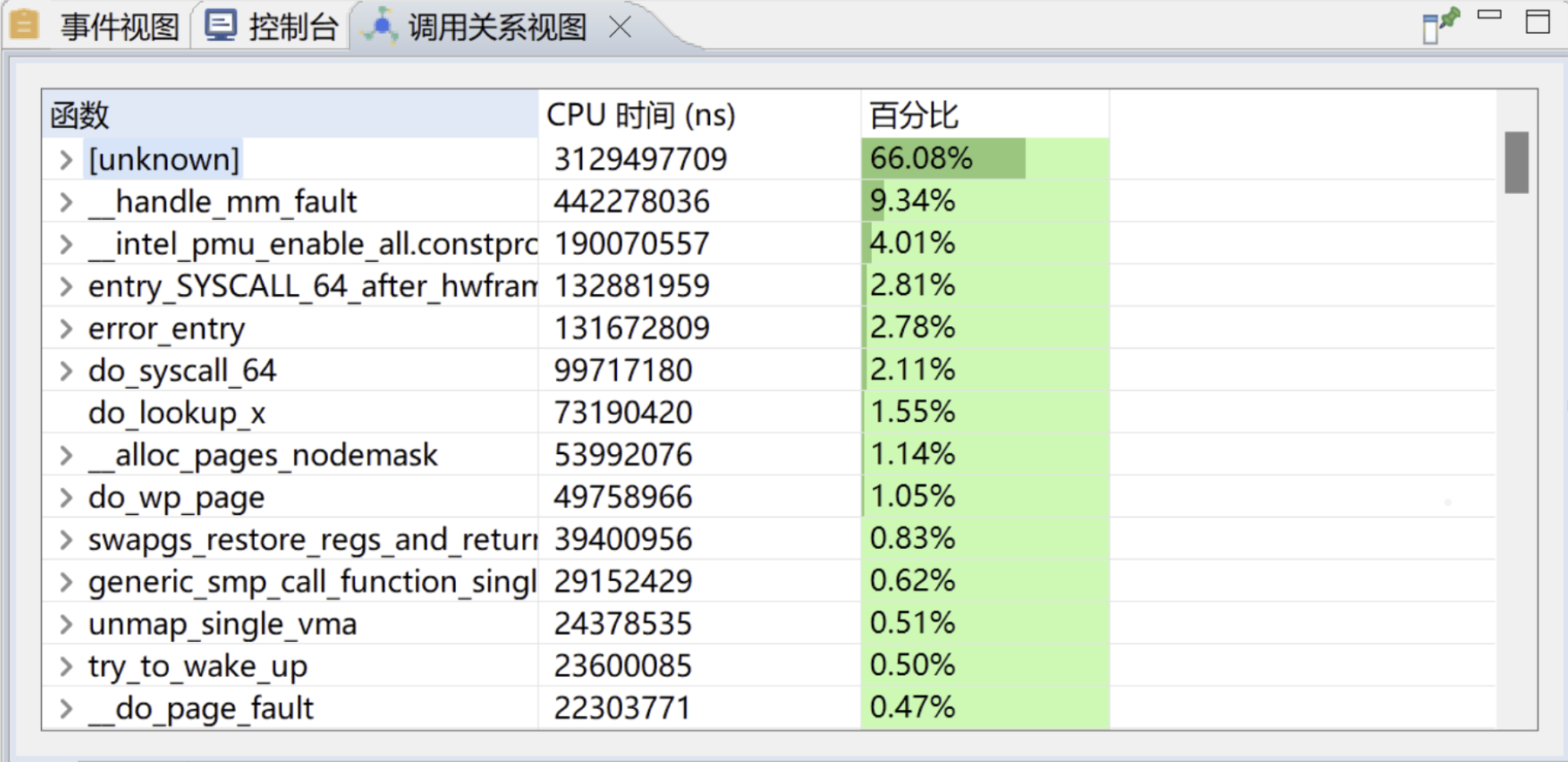
Task: Select the __handle_mm_fault function
Action: point(223,202)
